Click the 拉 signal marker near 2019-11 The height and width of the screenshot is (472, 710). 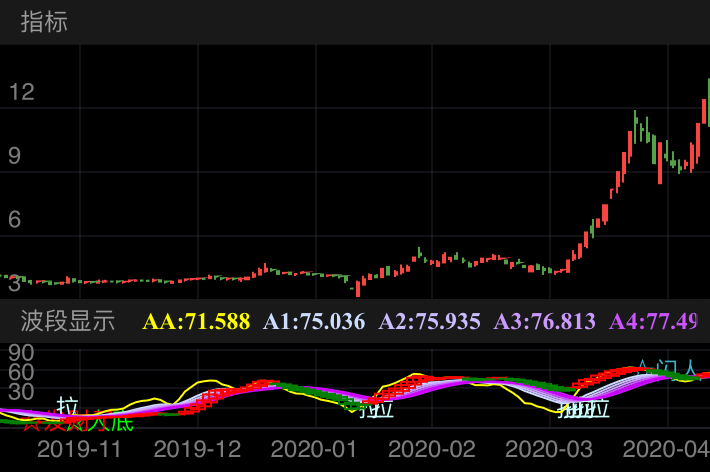pyautogui.click(x=67, y=405)
